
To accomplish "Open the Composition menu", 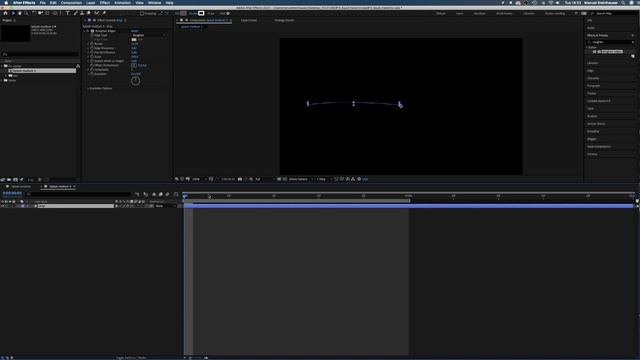I will point(71,2).
